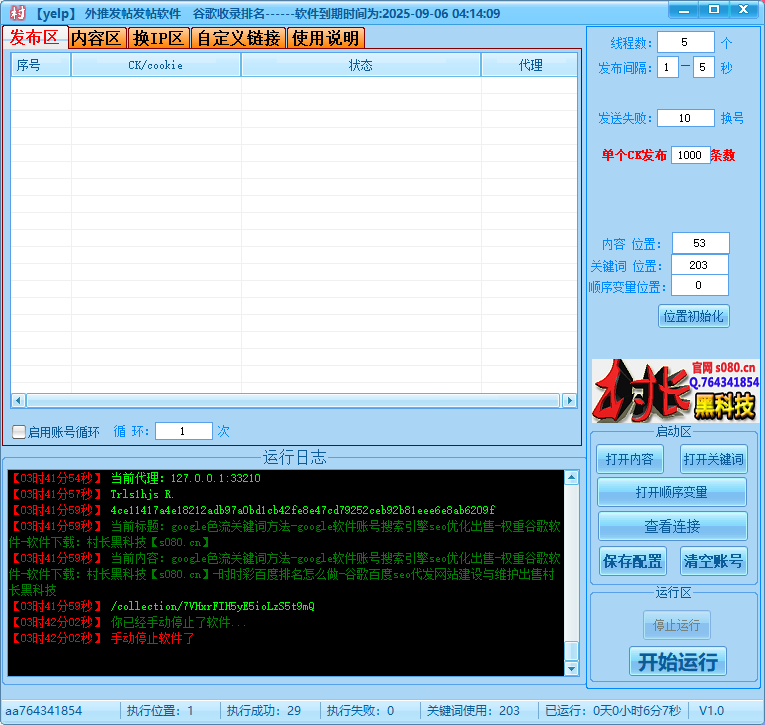
Task: Click the red app logo in title bar
Action: point(18,13)
